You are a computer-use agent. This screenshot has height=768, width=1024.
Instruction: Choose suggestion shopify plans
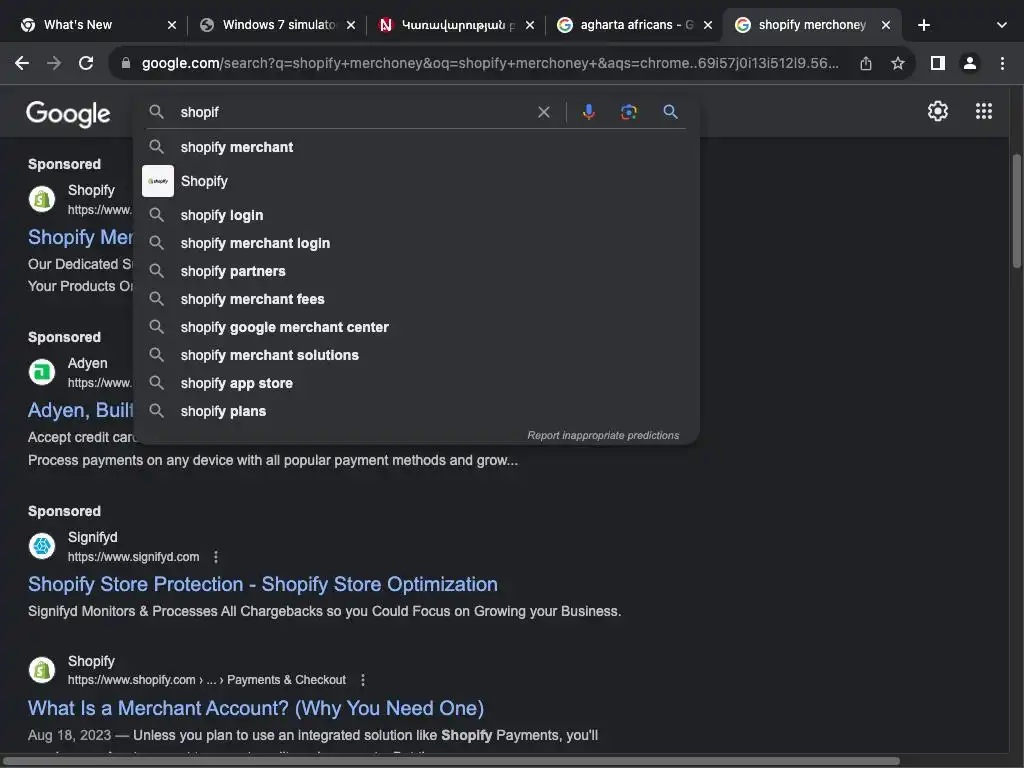[417, 411]
